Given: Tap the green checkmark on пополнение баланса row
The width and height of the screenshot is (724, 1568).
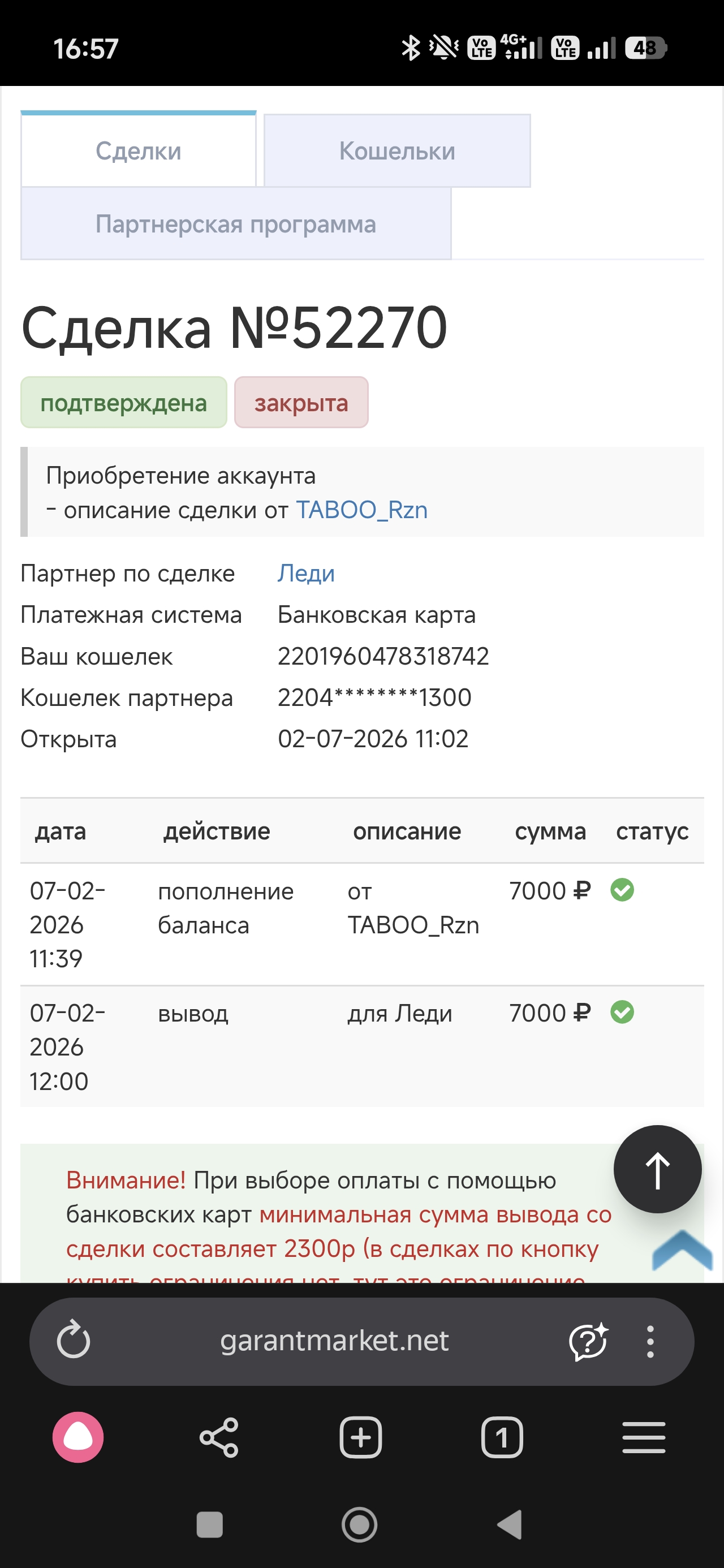Looking at the screenshot, I should (x=622, y=891).
